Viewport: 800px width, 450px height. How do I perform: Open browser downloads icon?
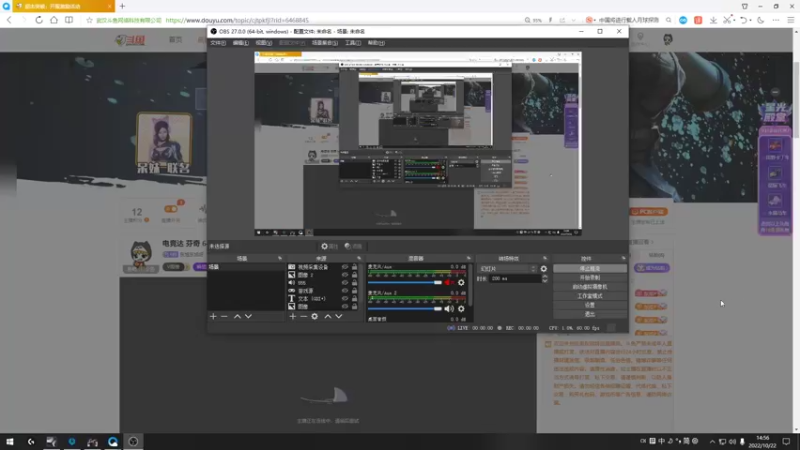[x=713, y=20]
